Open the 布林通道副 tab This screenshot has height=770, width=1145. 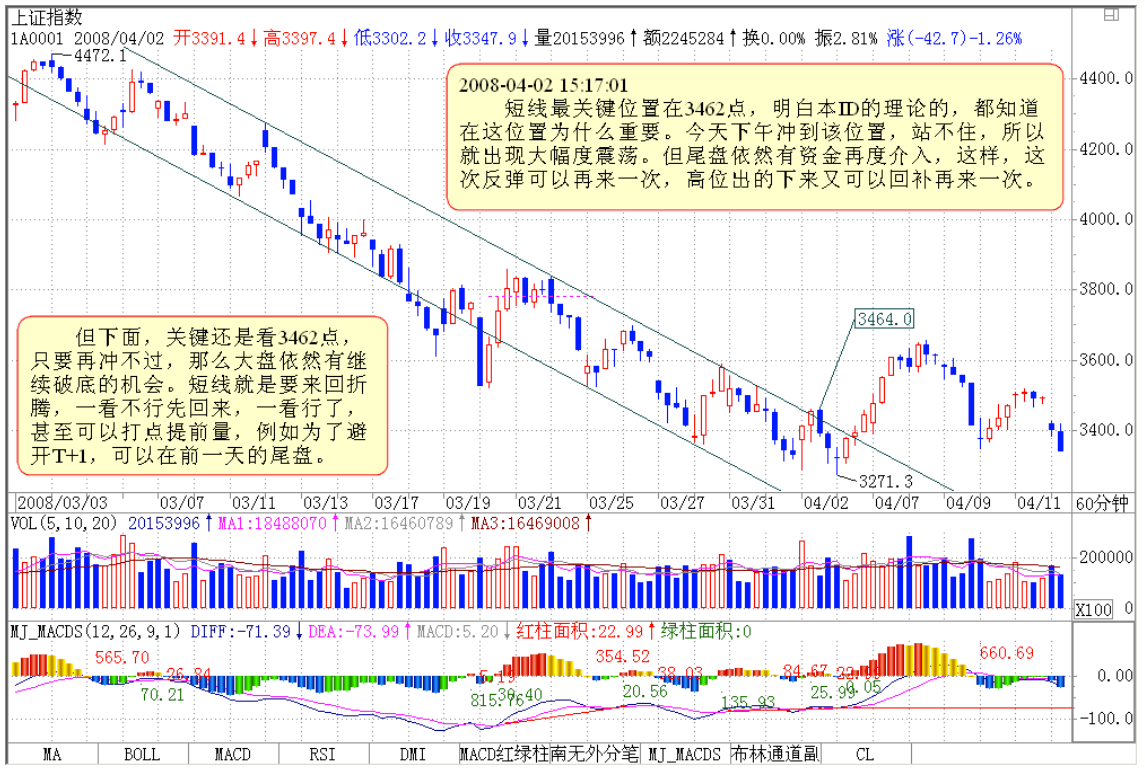775,755
